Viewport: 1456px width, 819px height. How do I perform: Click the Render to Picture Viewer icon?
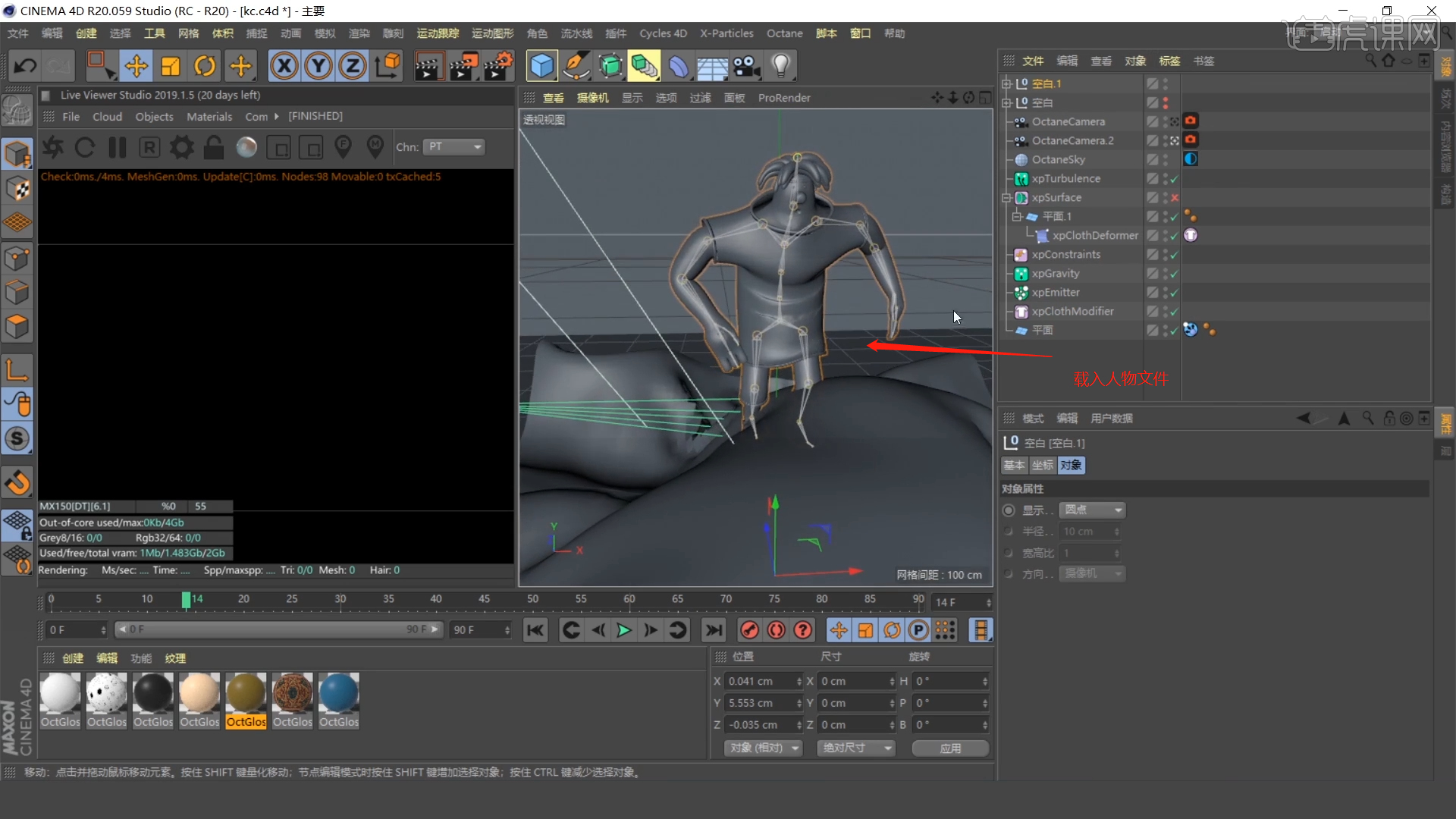(x=463, y=66)
